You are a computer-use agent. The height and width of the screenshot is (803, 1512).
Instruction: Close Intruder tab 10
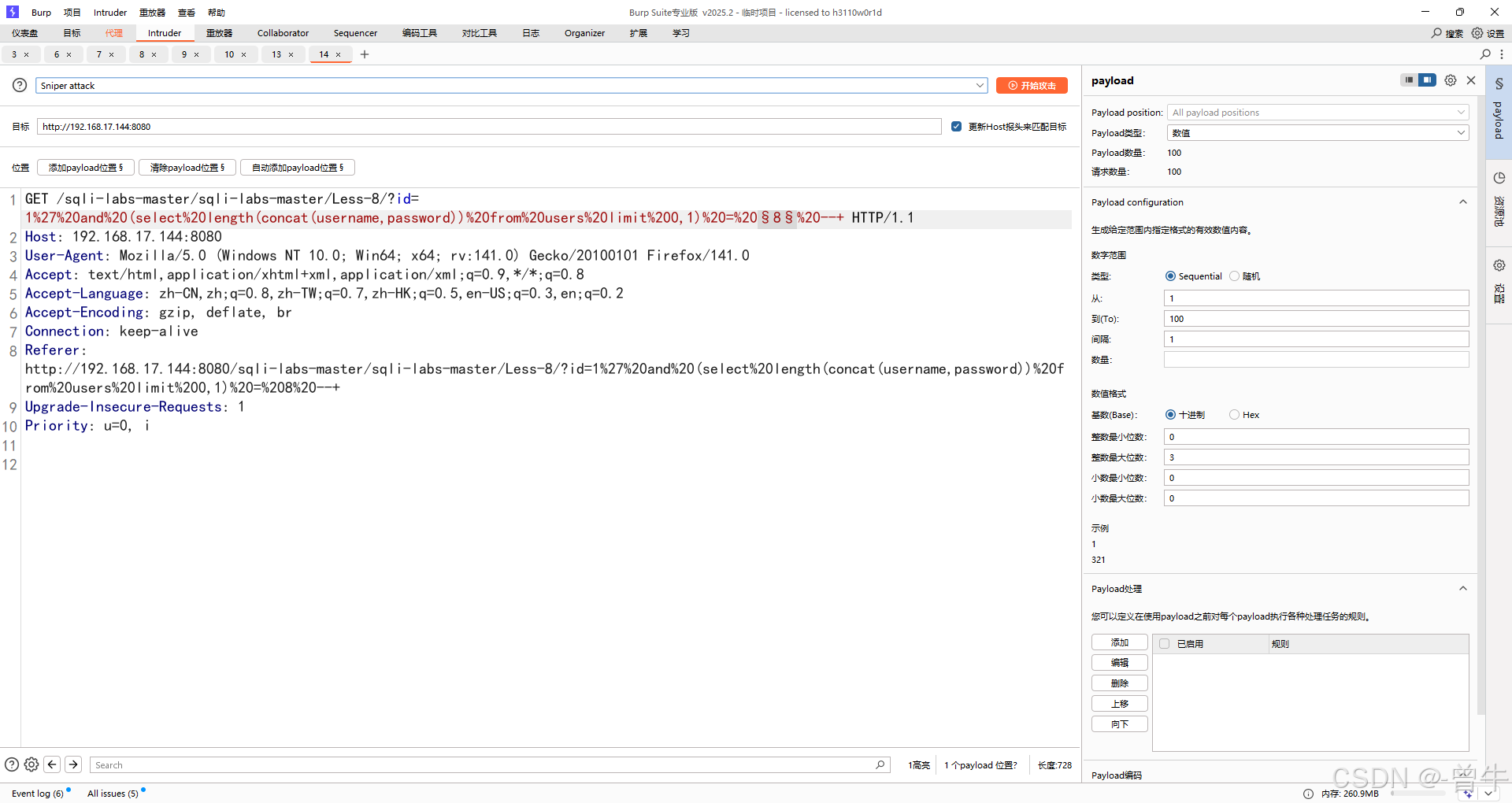(x=244, y=54)
